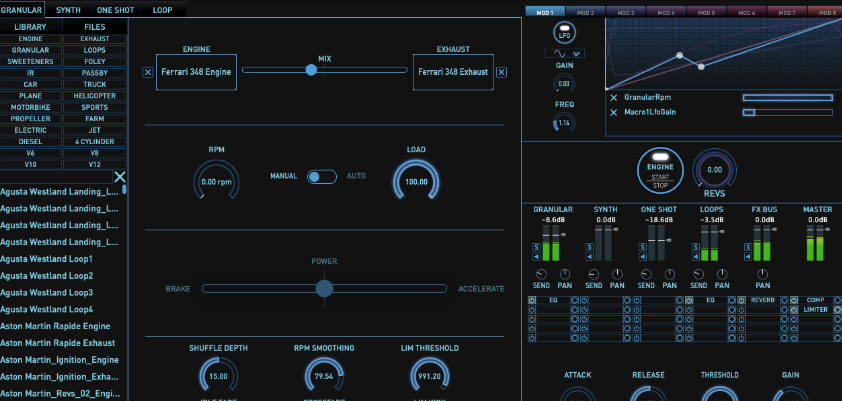Delete the GranularRpm modulation target
Viewport: 842px width, 401px height.
(614, 98)
